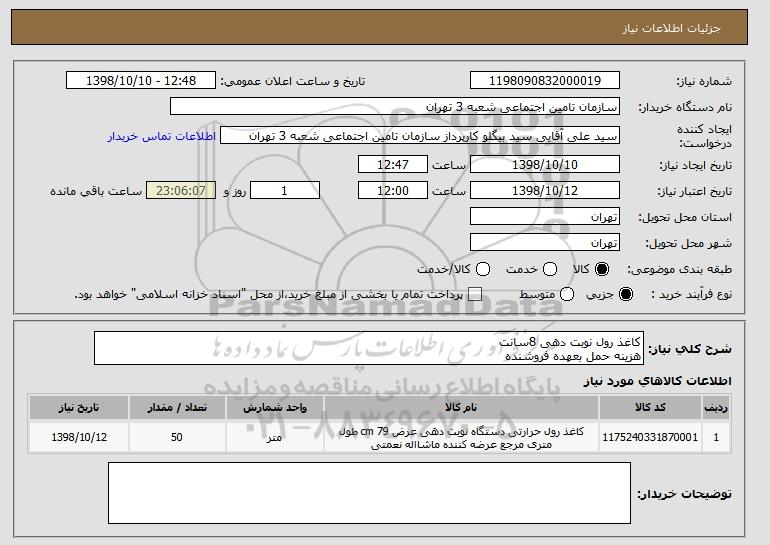Click the general need description box
The width and height of the screenshot is (770, 545).
(x=369, y=348)
